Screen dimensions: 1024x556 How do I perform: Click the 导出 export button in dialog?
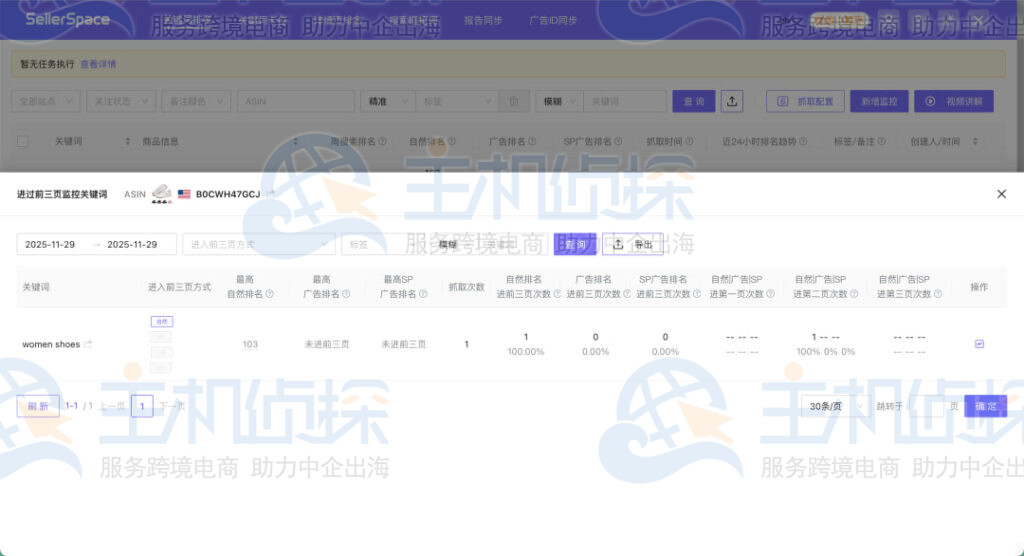(633, 244)
